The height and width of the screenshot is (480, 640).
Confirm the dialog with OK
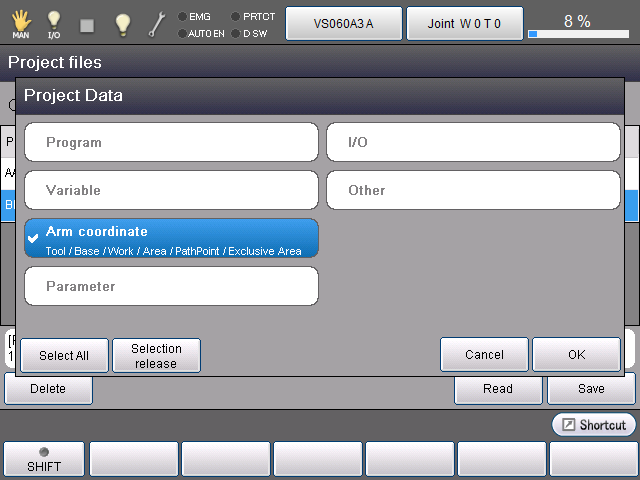click(576, 355)
